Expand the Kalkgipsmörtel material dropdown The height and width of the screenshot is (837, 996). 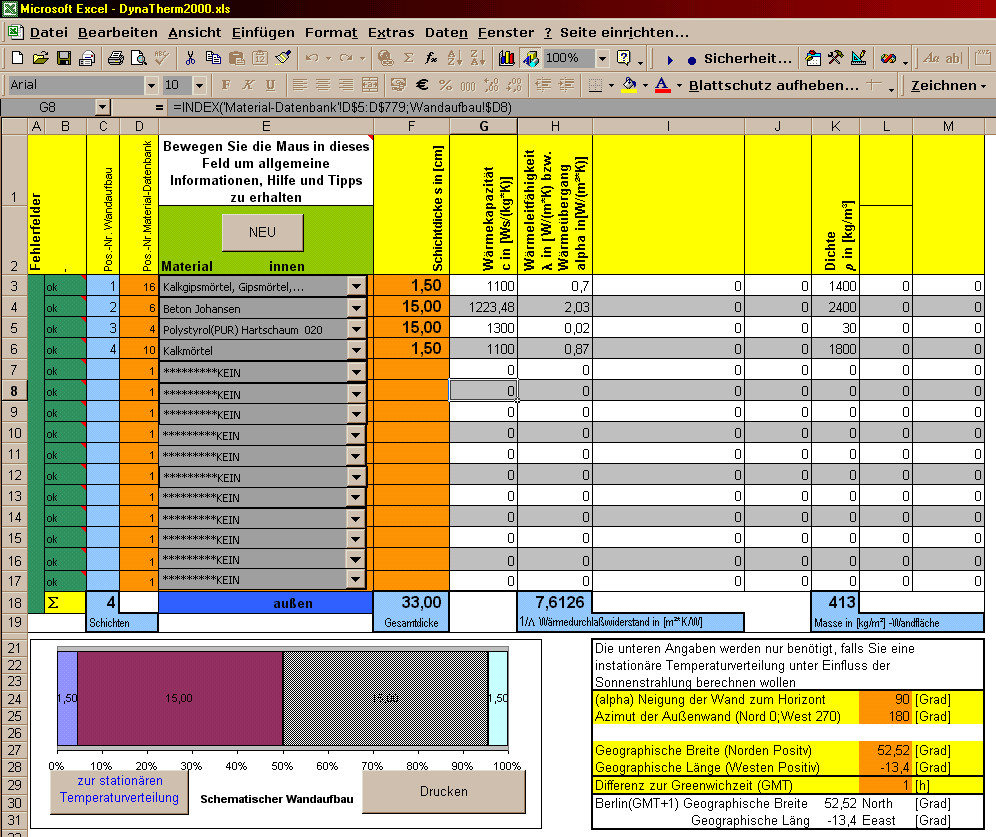[356, 286]
